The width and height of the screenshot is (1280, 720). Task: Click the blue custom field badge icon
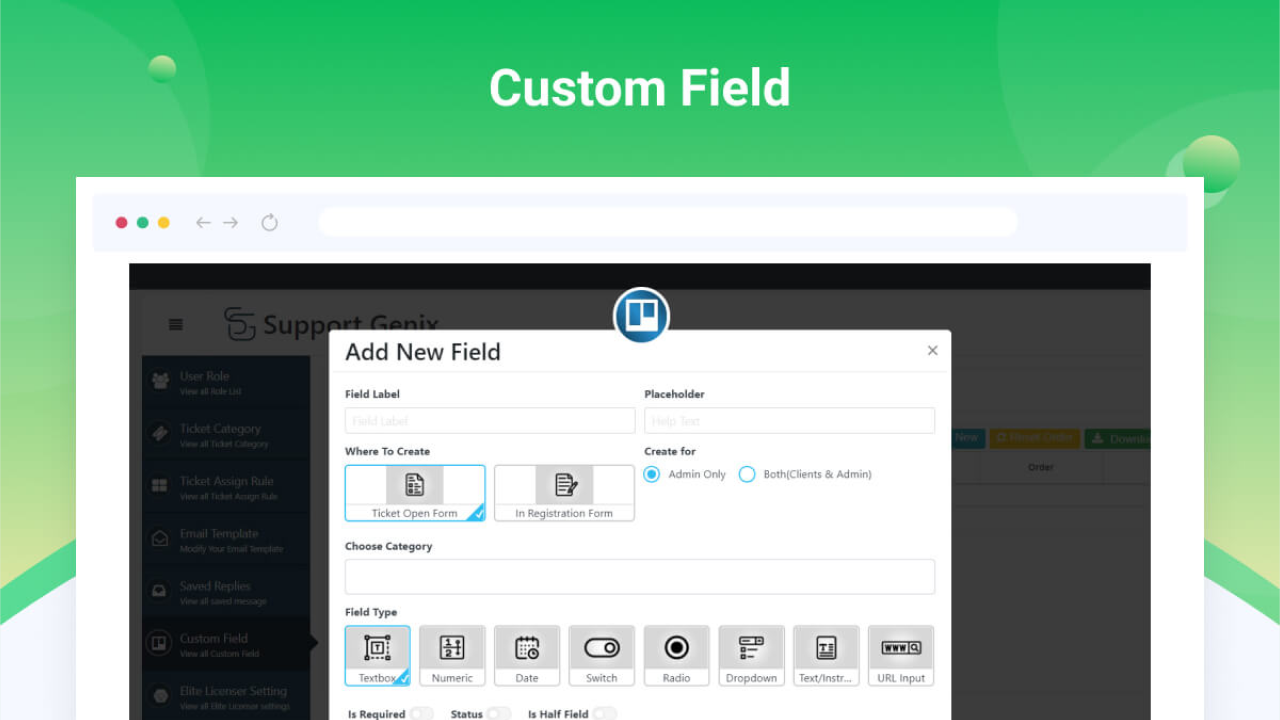point(641,316)
